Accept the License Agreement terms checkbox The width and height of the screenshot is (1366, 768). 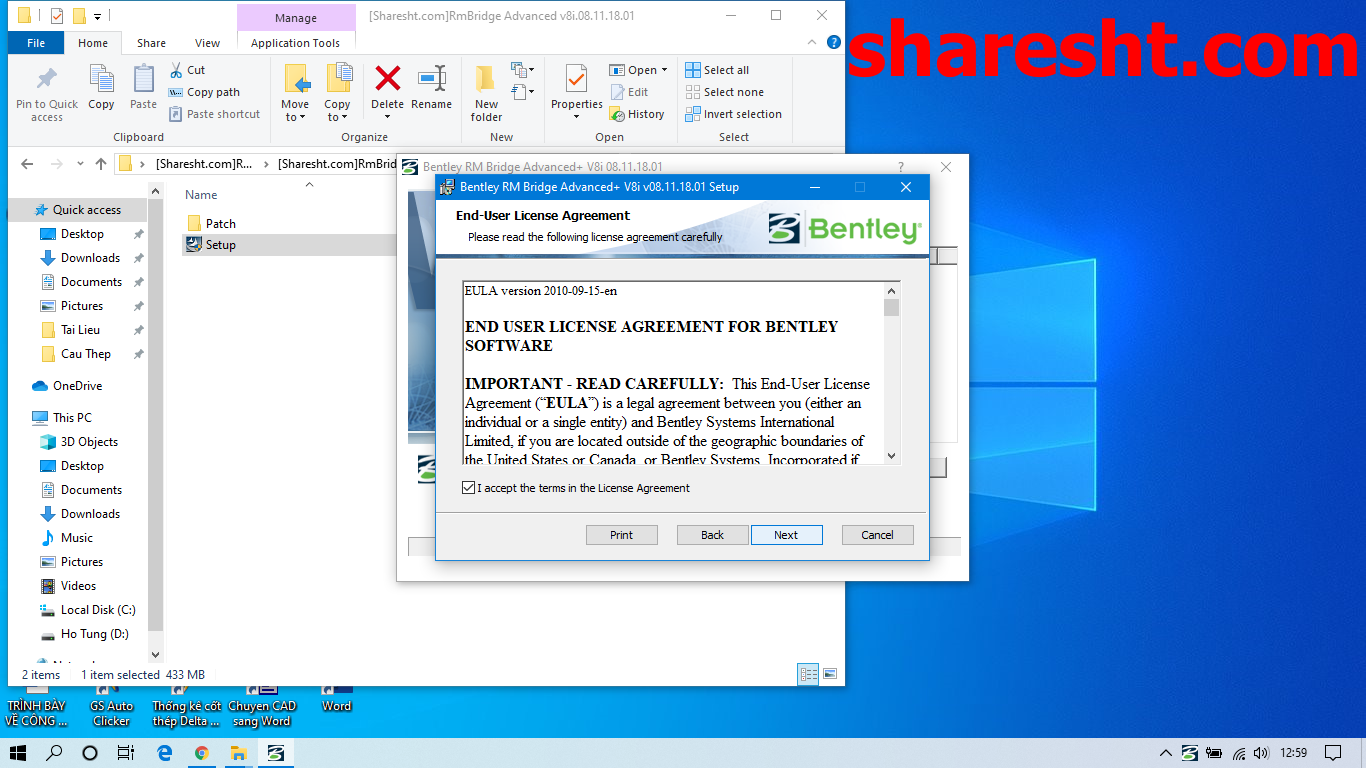click(469, 488)
